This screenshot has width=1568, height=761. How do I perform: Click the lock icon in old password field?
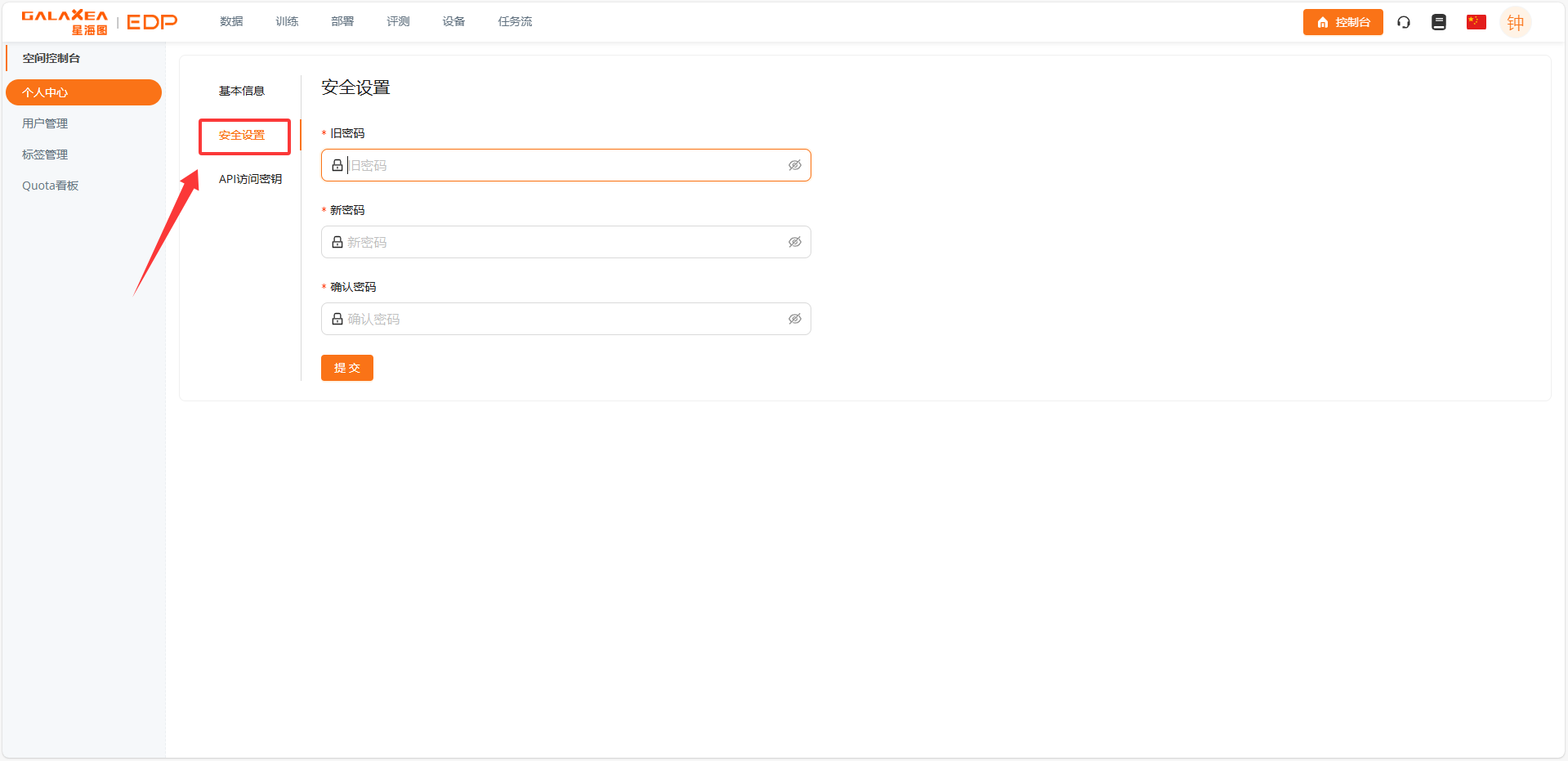pos(337,165)
